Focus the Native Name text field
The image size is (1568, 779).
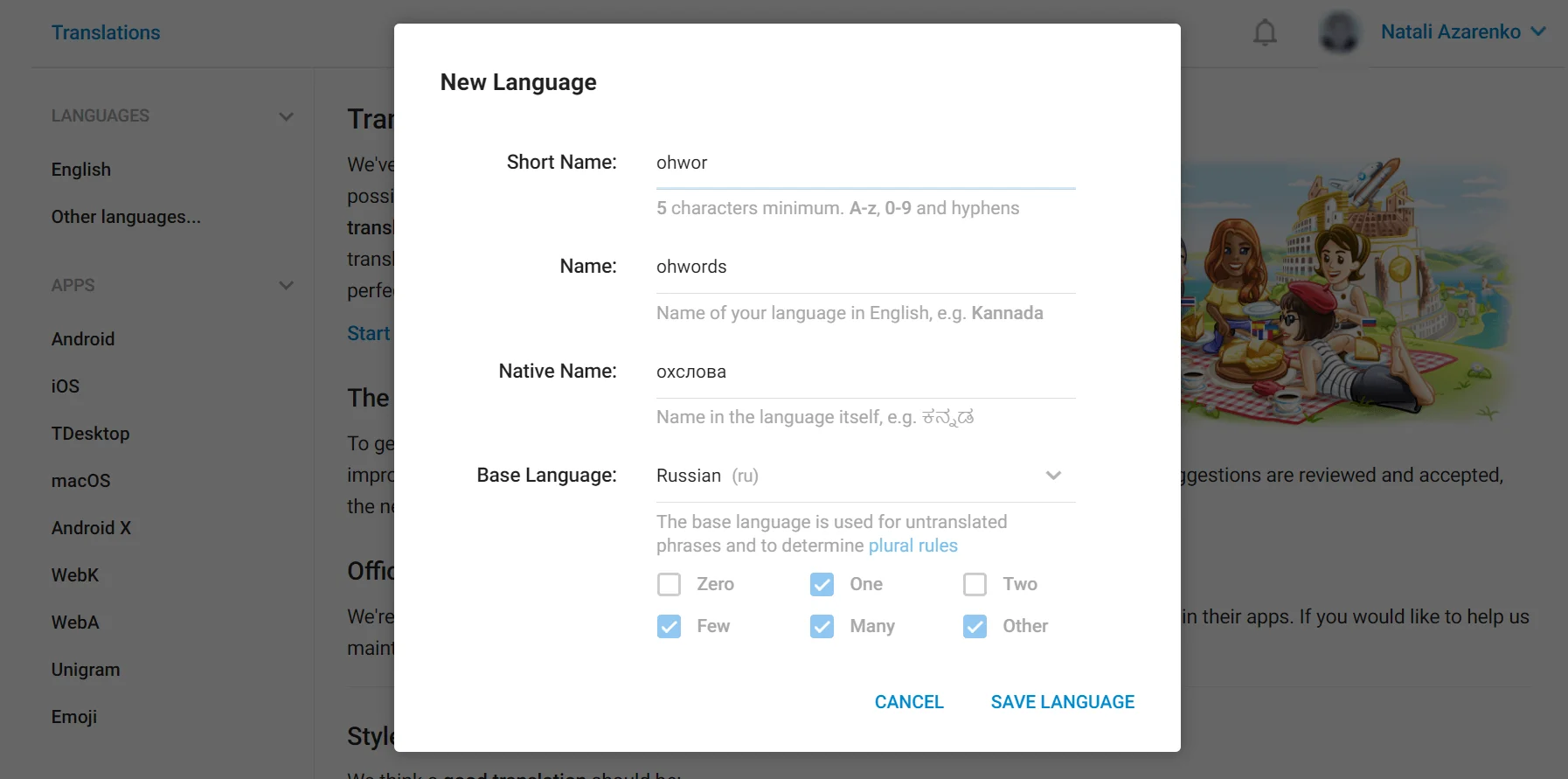pos(864,372)
